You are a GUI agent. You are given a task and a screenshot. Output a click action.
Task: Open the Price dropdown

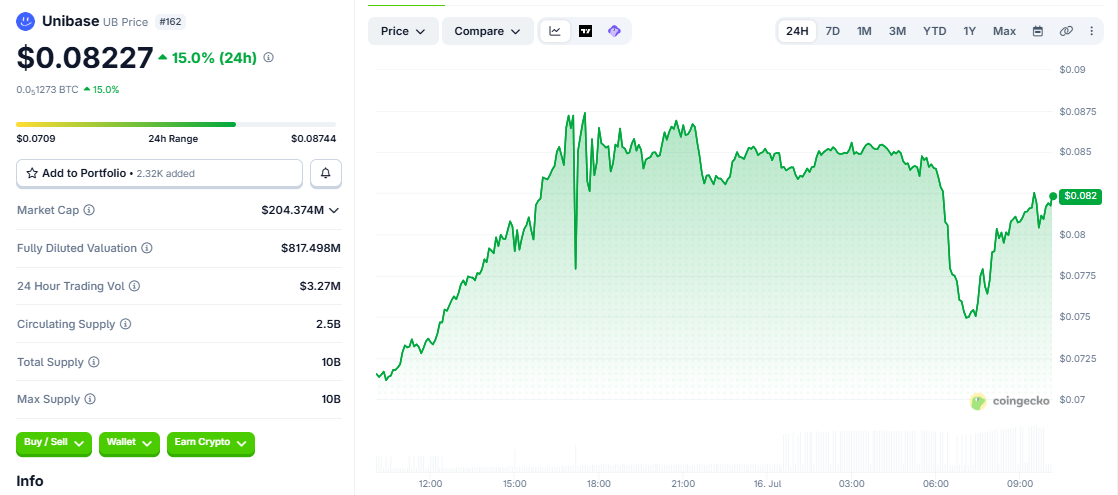(403, 31)
